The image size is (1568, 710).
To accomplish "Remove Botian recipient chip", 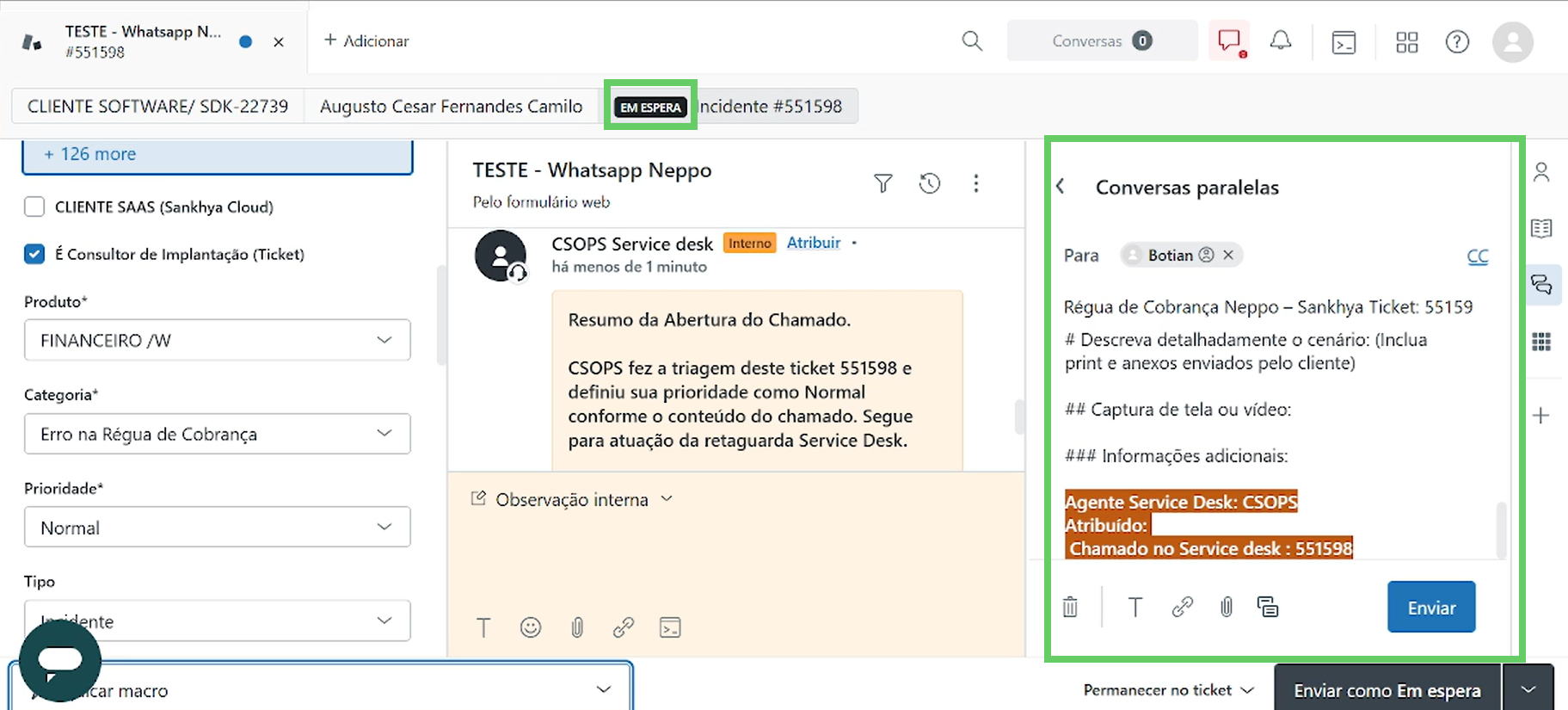I will (x=1228, y=255).
